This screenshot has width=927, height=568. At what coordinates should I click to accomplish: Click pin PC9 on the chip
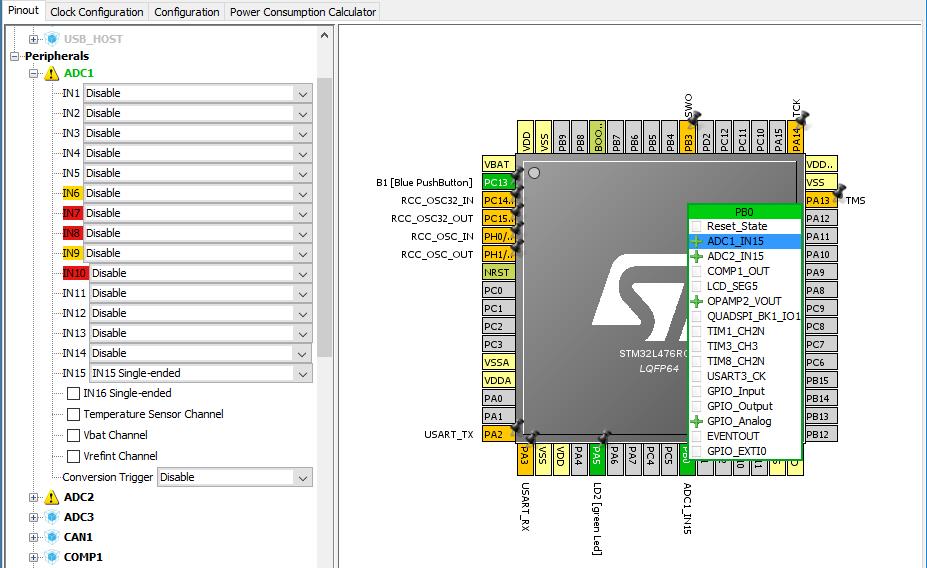[x=821, y=309]
